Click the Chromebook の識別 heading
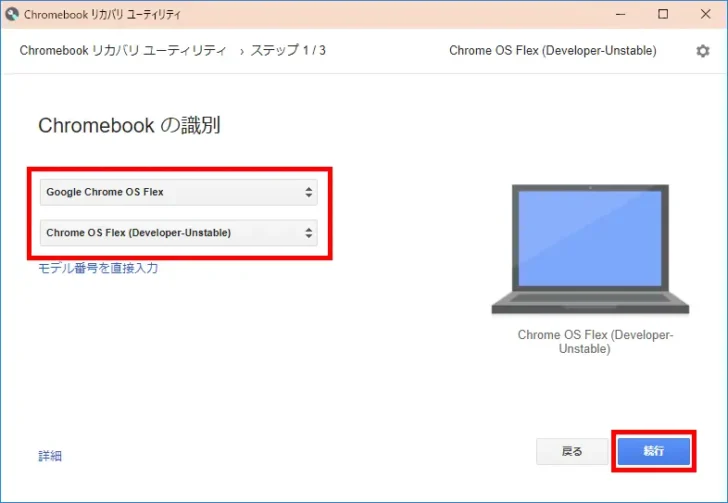Screen dimensions: 728x503 point(129,125)
